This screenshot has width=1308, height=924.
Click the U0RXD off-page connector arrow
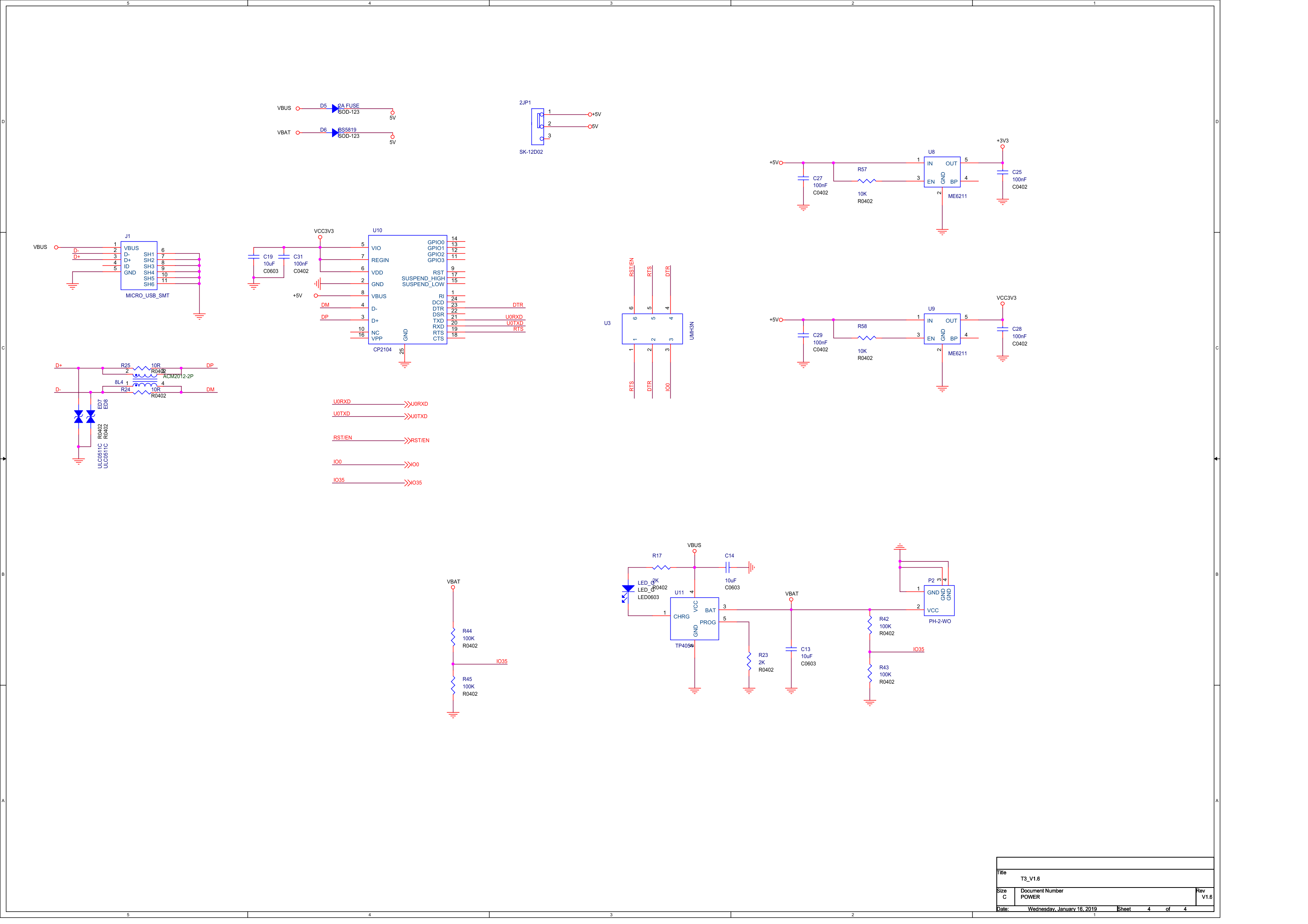pyautogui.click(x=407, y=405)
